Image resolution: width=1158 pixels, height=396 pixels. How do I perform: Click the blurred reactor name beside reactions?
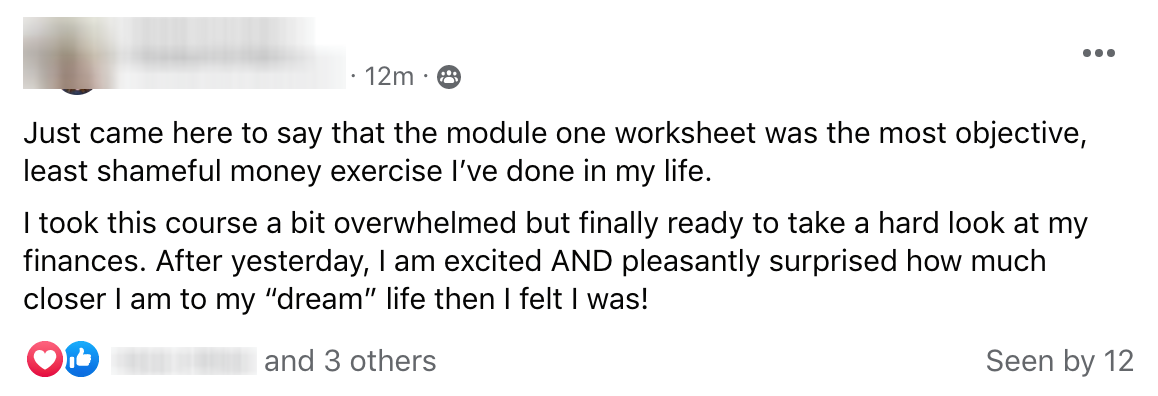tap(183, 361)
